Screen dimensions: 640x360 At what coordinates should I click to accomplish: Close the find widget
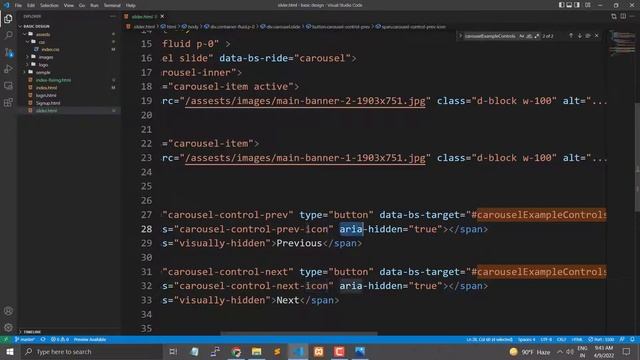point(597,36)
